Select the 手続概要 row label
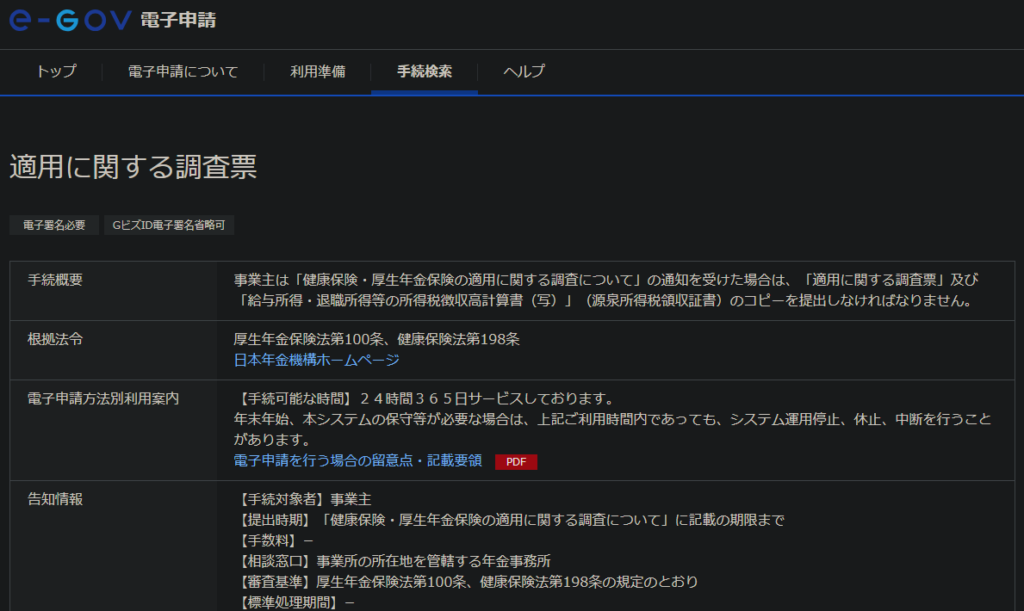The width and height of the screenshot is (1024, 611). [x=55, y=279]
